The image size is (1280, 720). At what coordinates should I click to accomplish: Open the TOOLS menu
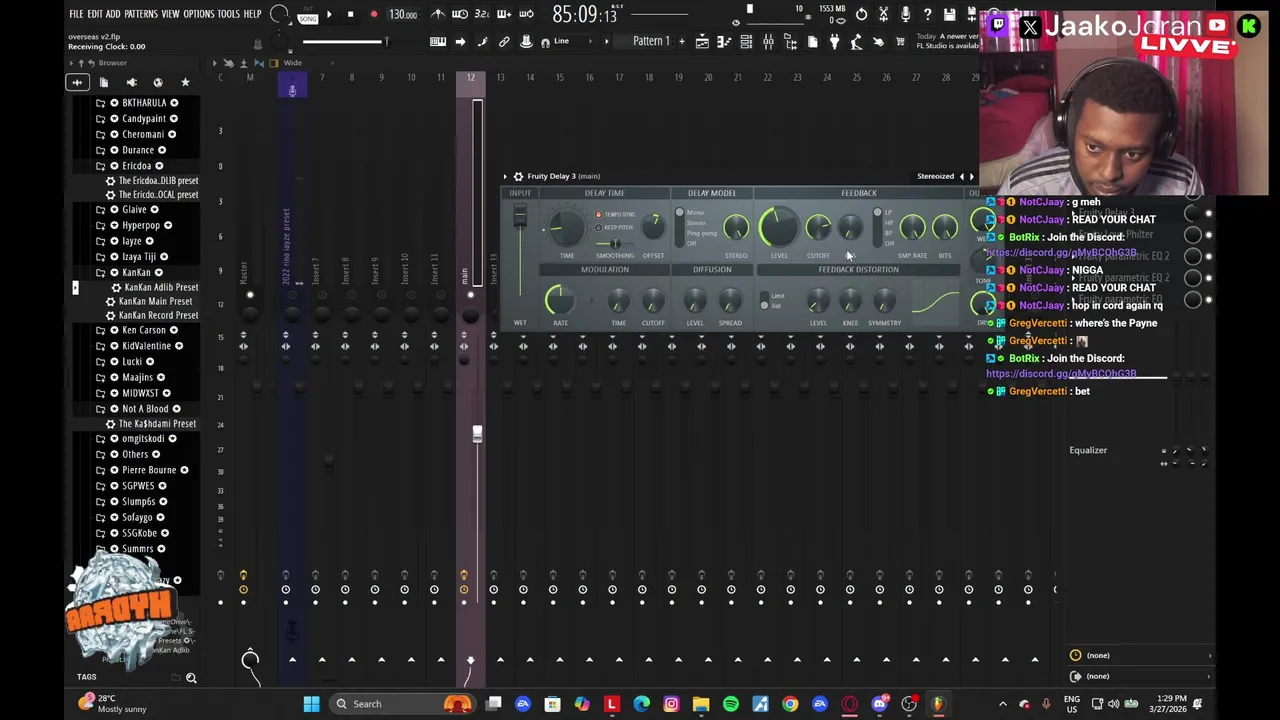pyautogui.click(x=229, y=14)
